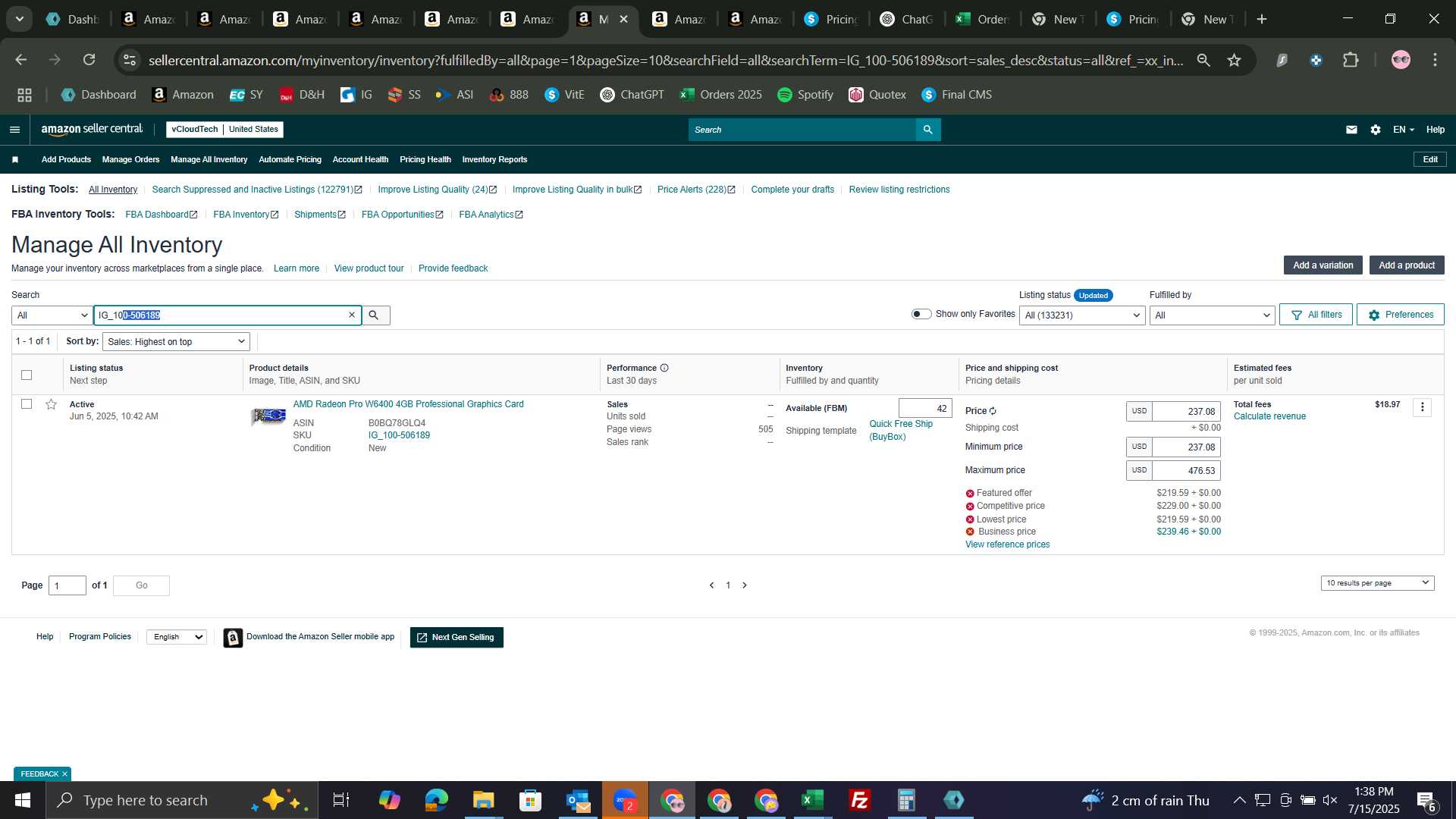Click the Add a variation button
The height and width of the screenshot is (819, 1456).
pos(1323,265)
